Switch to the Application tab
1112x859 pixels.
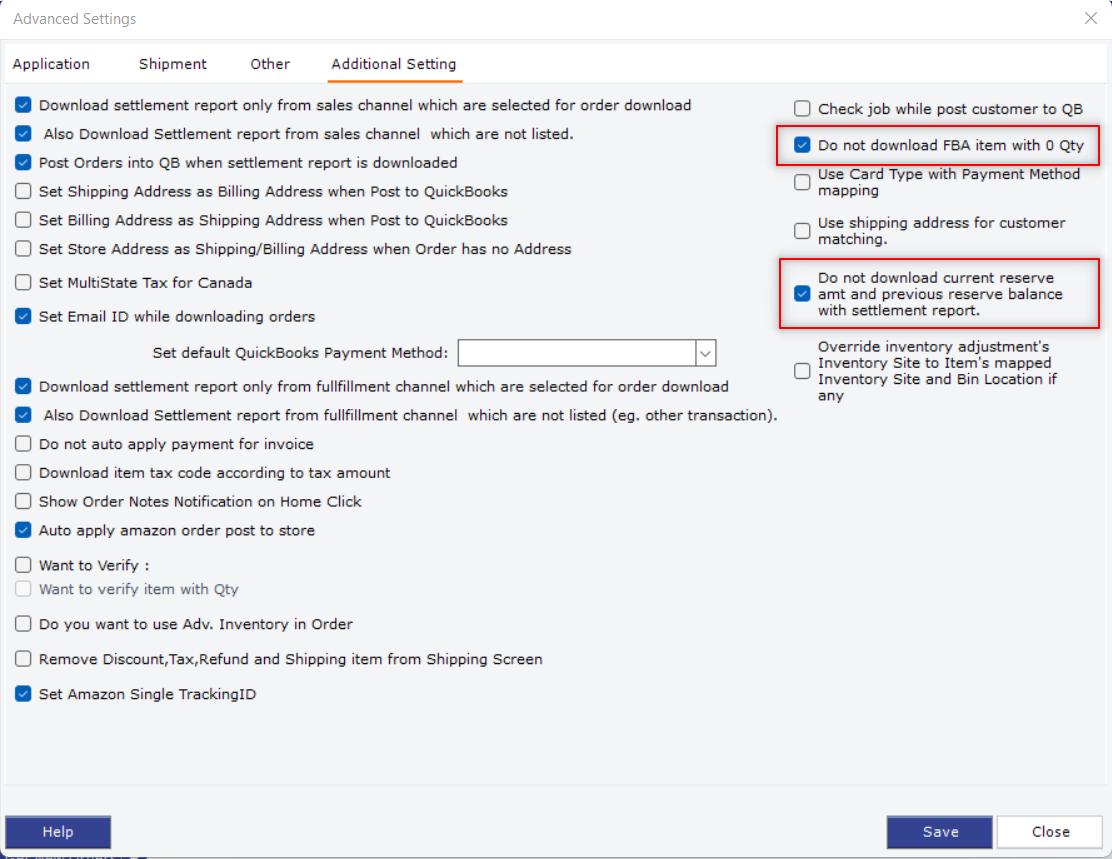click(51, 64)
